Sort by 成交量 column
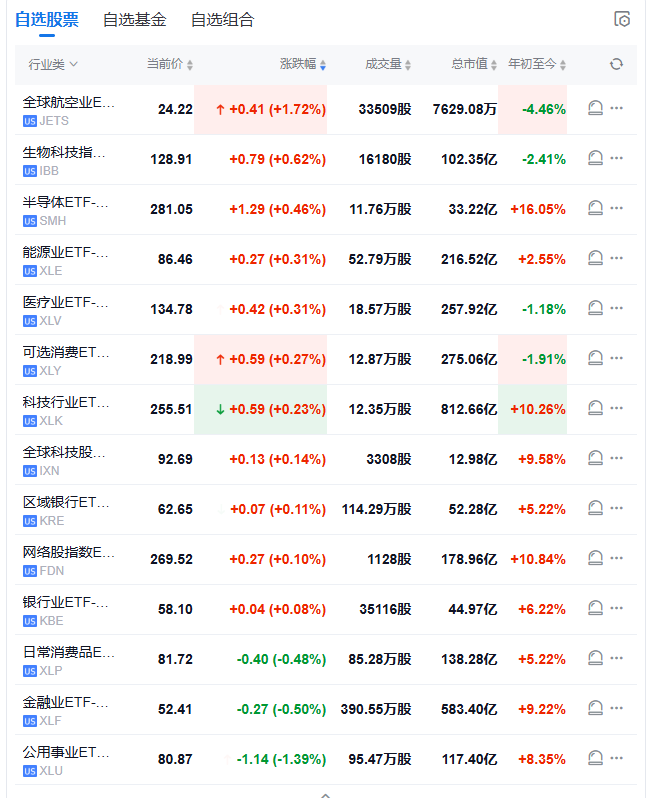 [388, 64]
